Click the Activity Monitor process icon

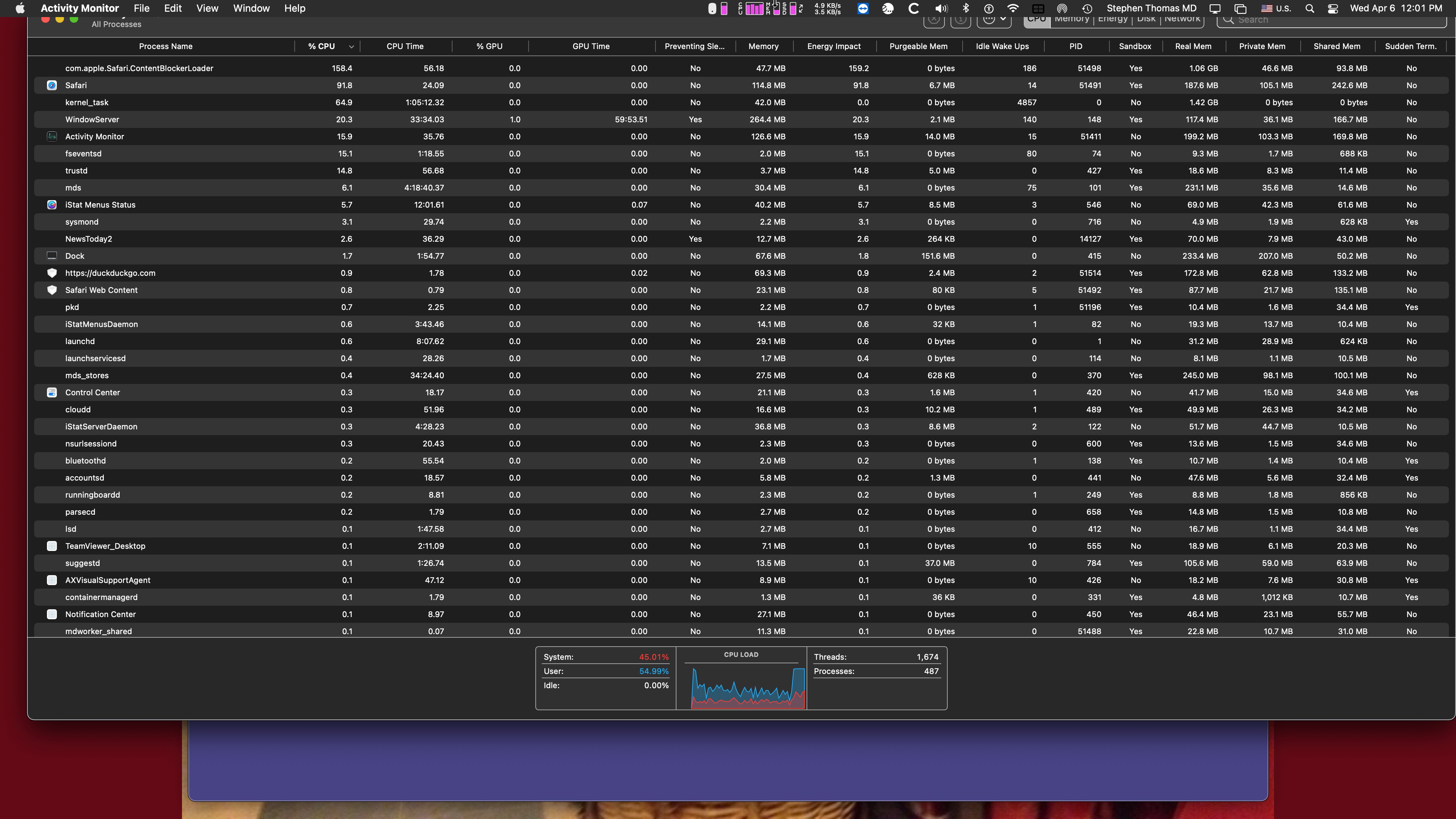tap(52, 136)
